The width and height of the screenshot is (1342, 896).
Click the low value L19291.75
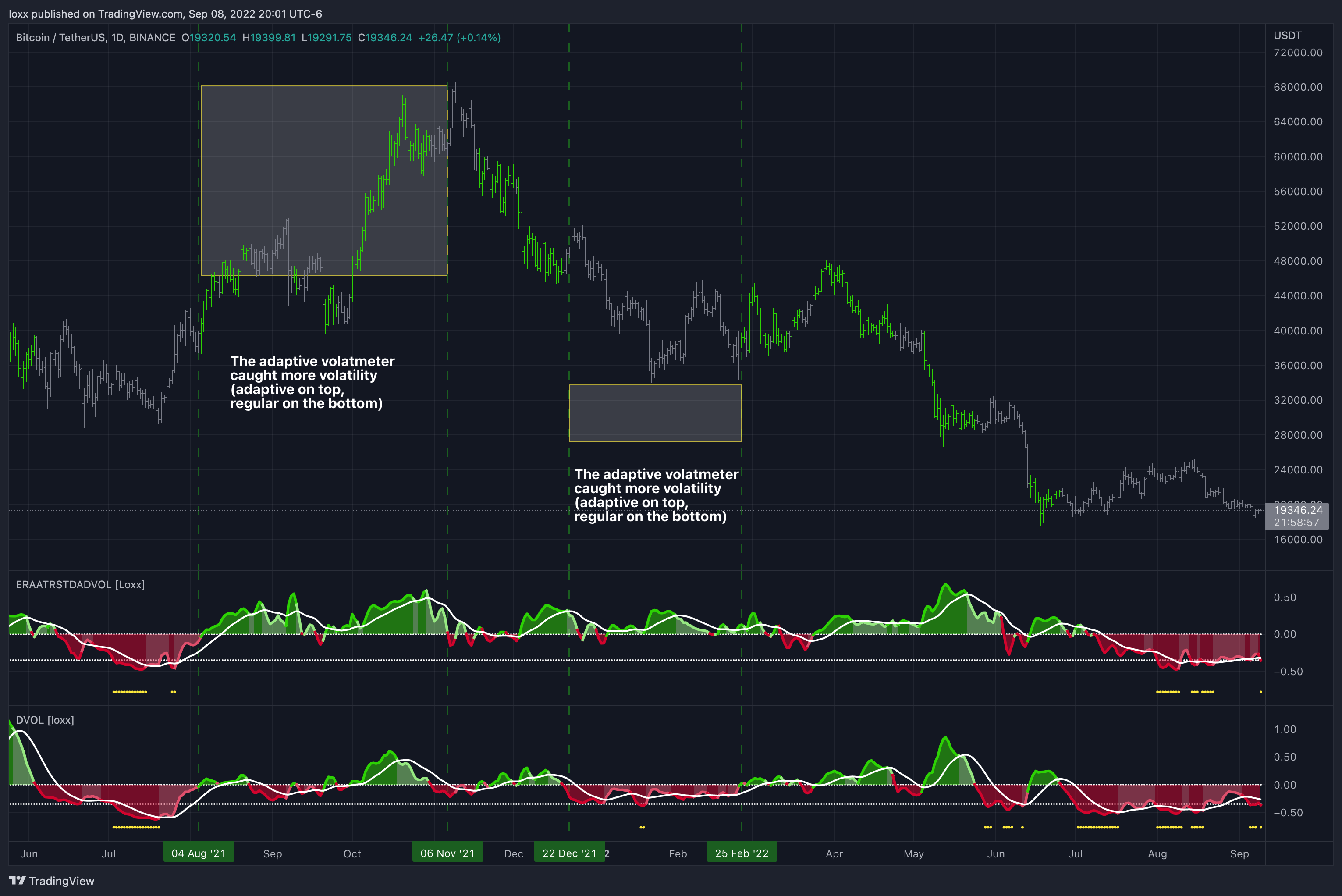(327, 38)
